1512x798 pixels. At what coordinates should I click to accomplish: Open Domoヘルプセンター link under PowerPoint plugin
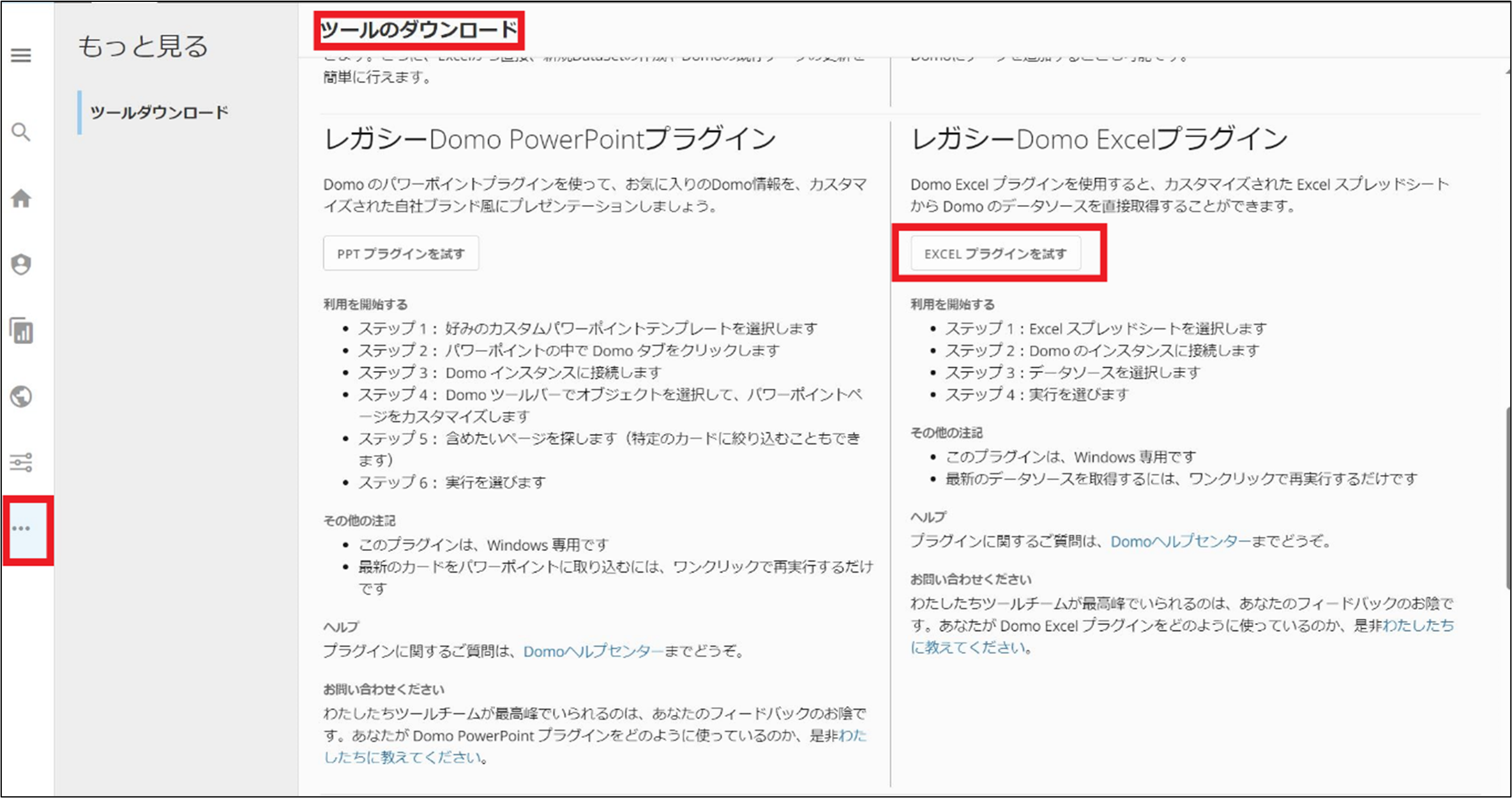(x=593, y=651)
